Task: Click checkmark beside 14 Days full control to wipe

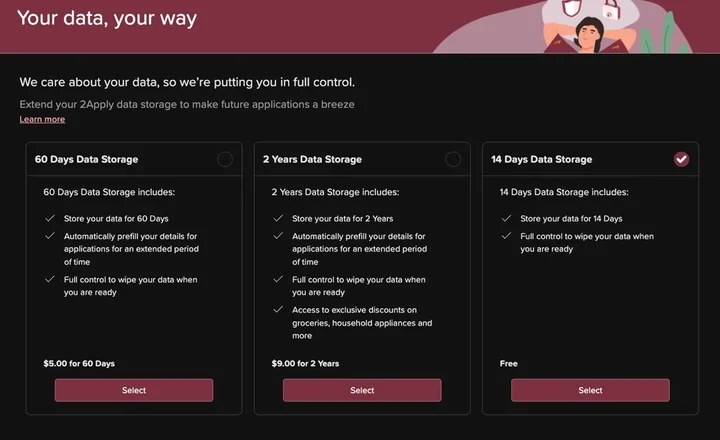Action: [506, 236]
